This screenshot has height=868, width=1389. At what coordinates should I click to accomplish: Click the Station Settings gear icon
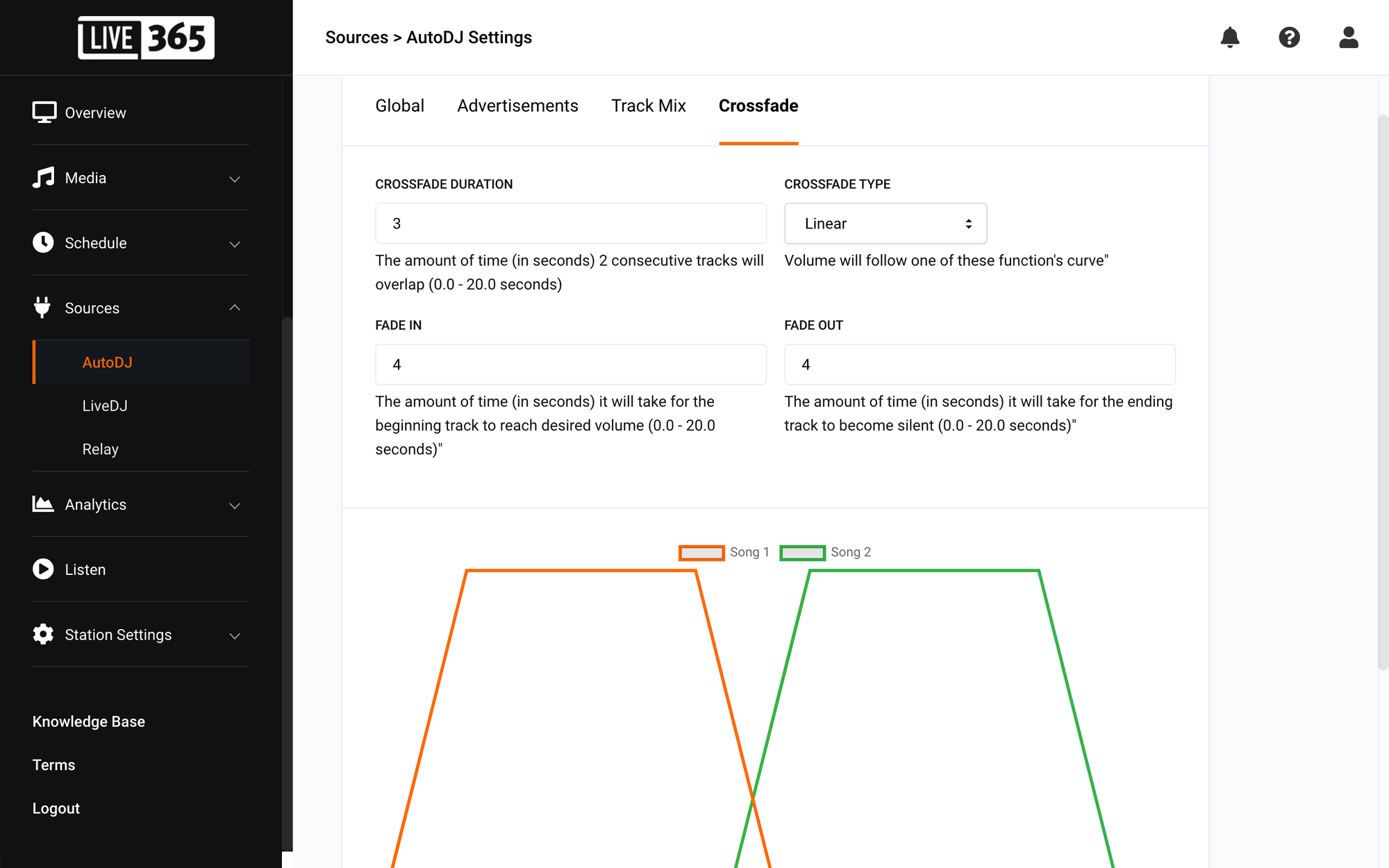pyautogui.click(x=43, y=634)
